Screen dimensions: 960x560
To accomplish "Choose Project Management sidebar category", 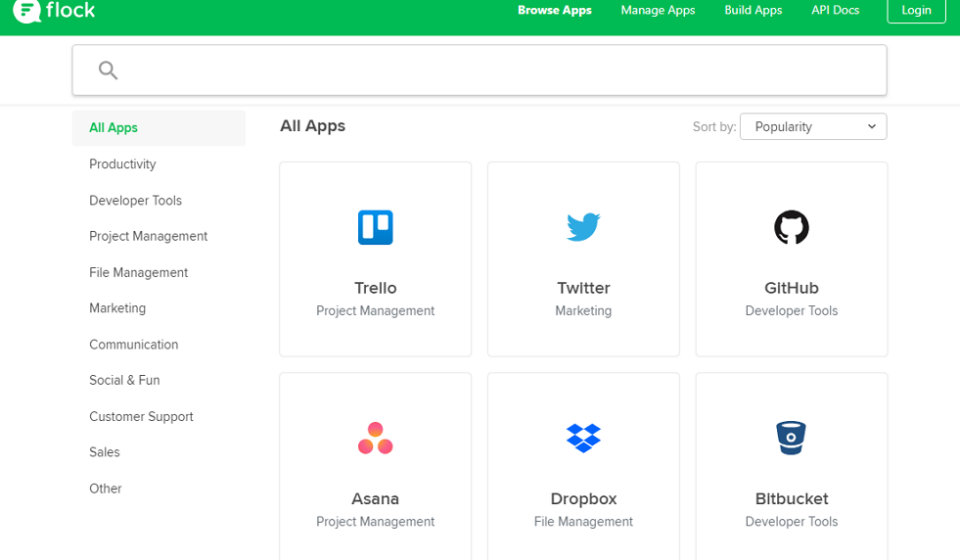I will coord(148,236).
